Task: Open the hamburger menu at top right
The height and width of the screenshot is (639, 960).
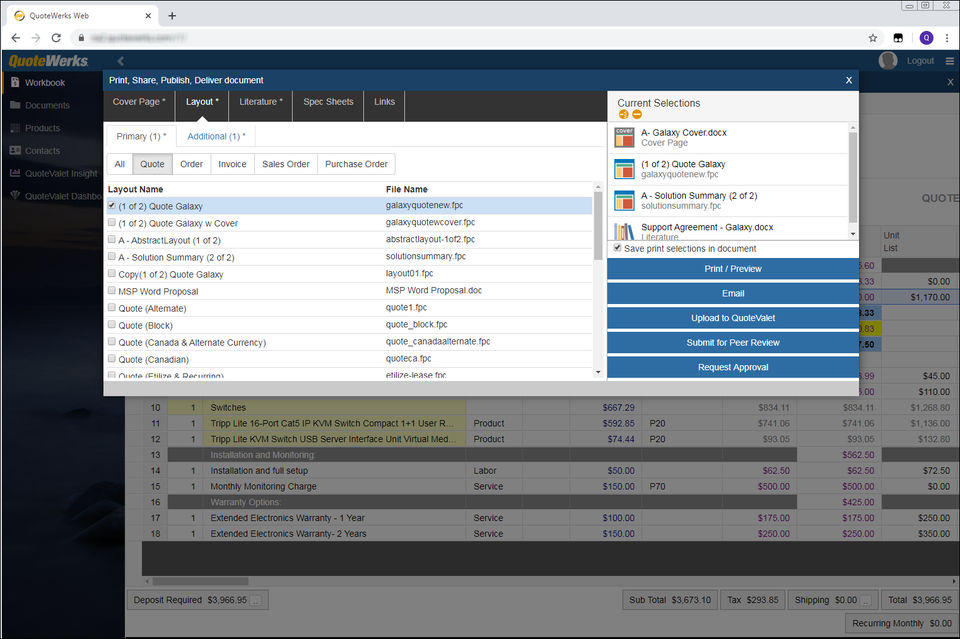Action: pyautogui.click(x=950, y=61)
